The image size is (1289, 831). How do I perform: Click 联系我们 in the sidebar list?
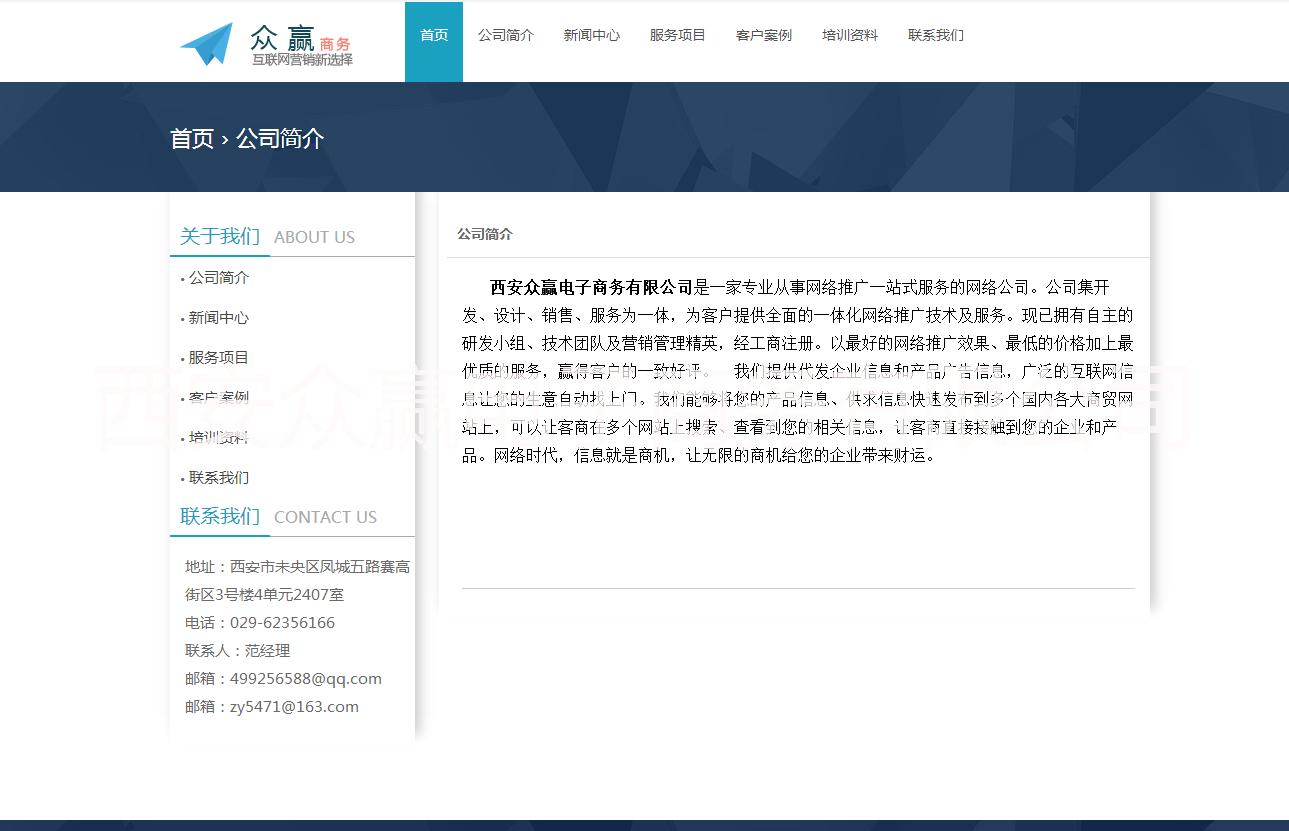tap(219, 478)
